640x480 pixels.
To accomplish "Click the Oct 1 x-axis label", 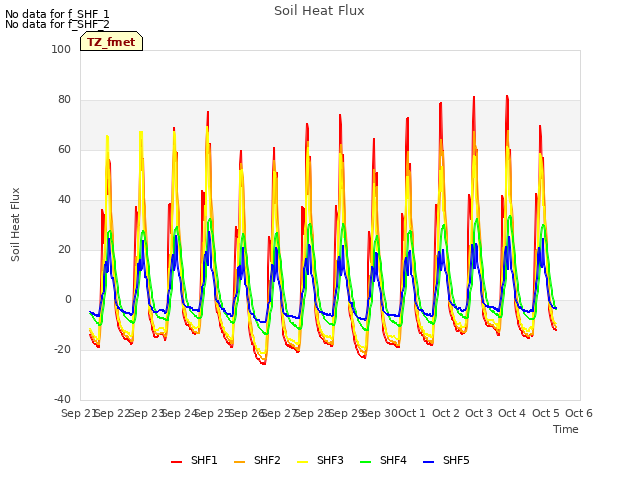I will point(412,413).
